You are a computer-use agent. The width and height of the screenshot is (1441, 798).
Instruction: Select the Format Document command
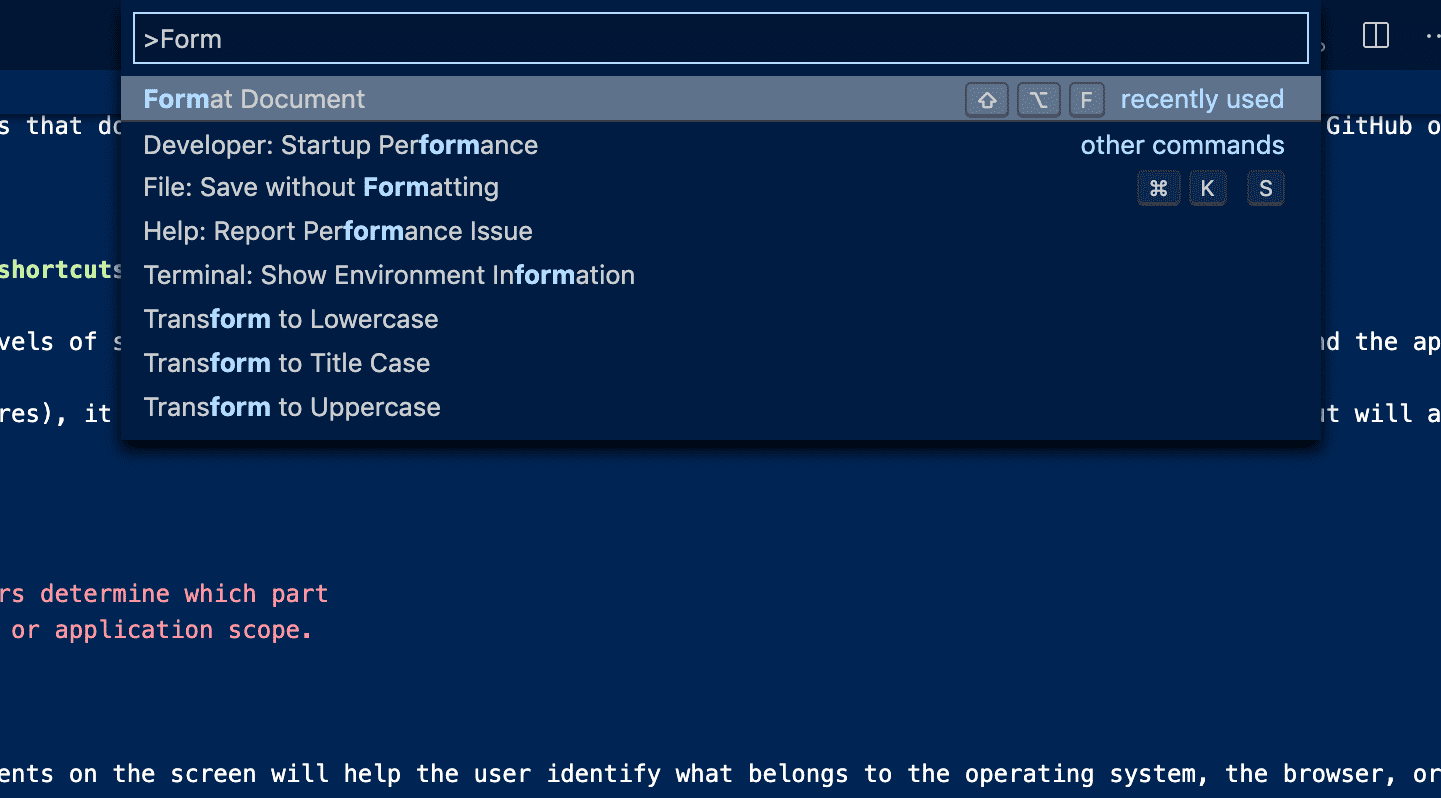254,99
